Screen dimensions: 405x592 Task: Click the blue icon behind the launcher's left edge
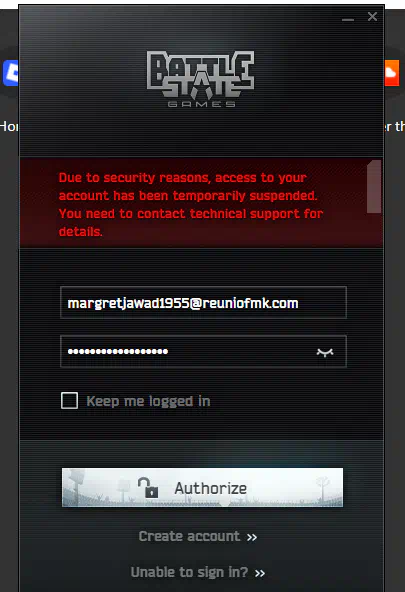coord(11,73)
